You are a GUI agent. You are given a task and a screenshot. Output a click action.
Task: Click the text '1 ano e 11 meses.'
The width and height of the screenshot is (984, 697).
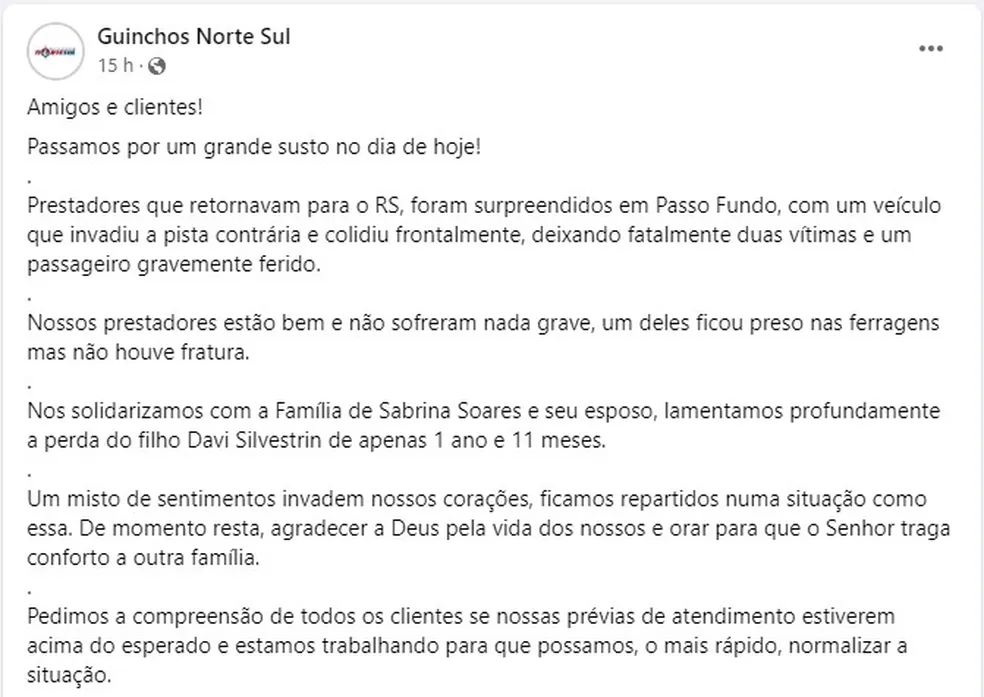point(520,440)
